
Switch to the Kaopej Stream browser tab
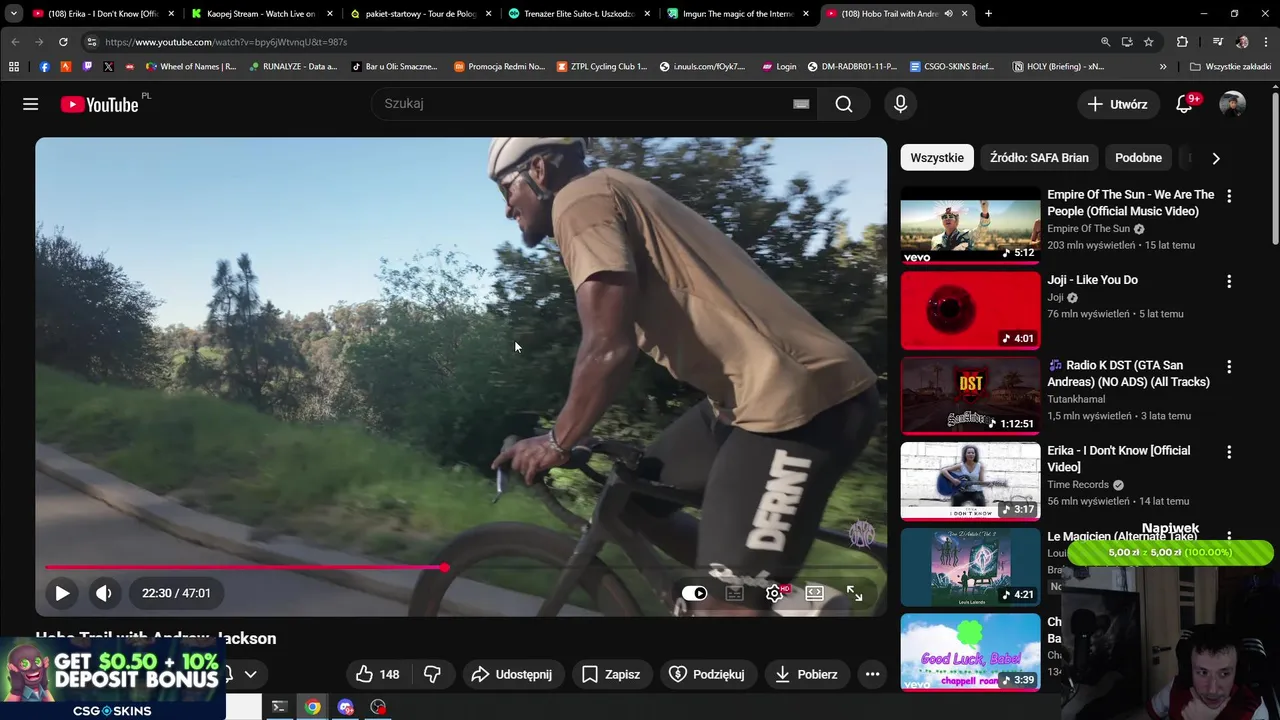click(x=260, y=14)
